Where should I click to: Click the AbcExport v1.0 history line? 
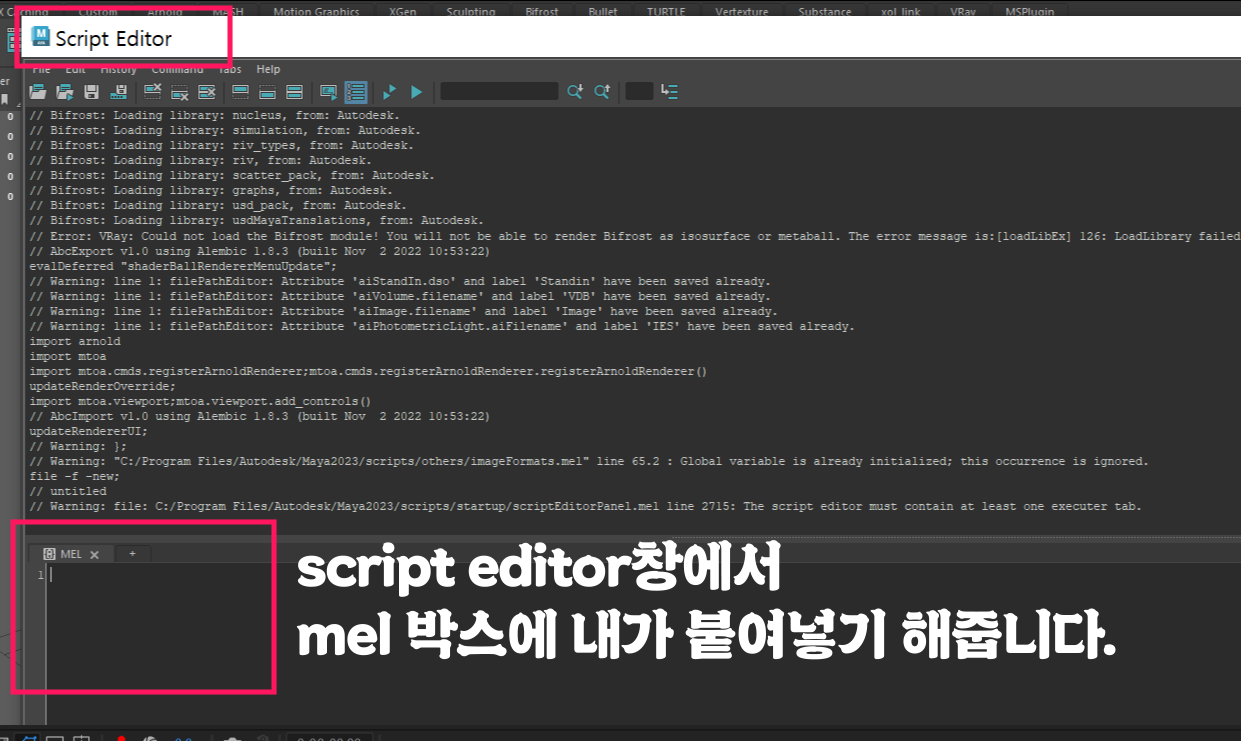pos(260,251)
